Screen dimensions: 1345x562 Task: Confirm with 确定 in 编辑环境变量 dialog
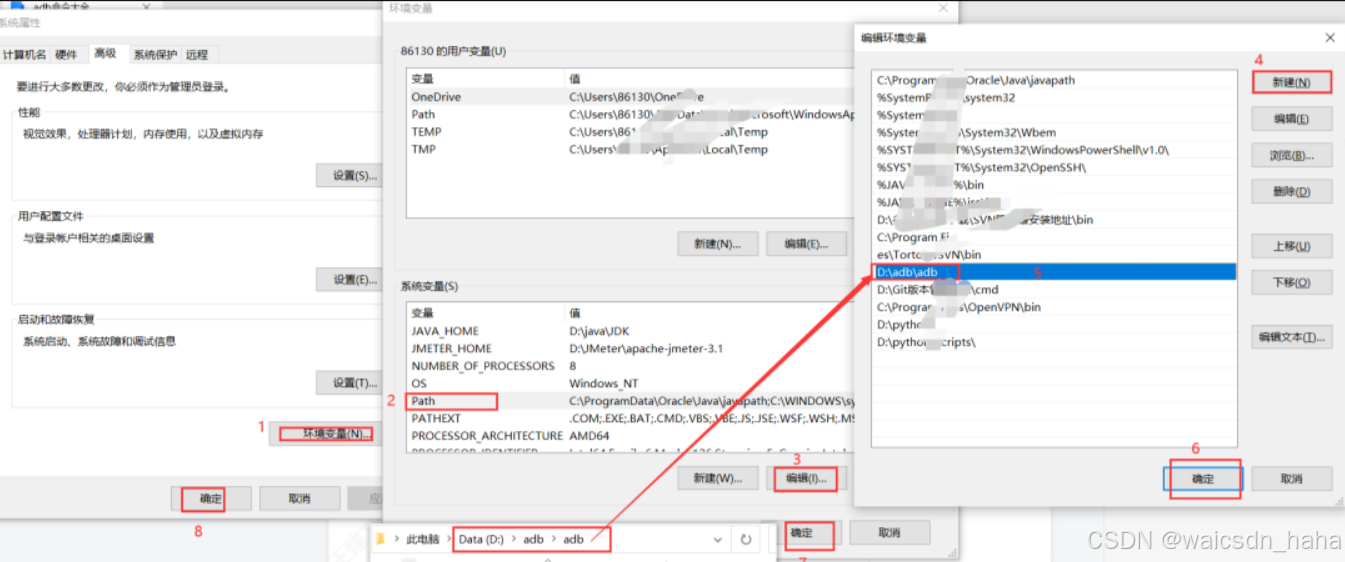(1203, 479)
